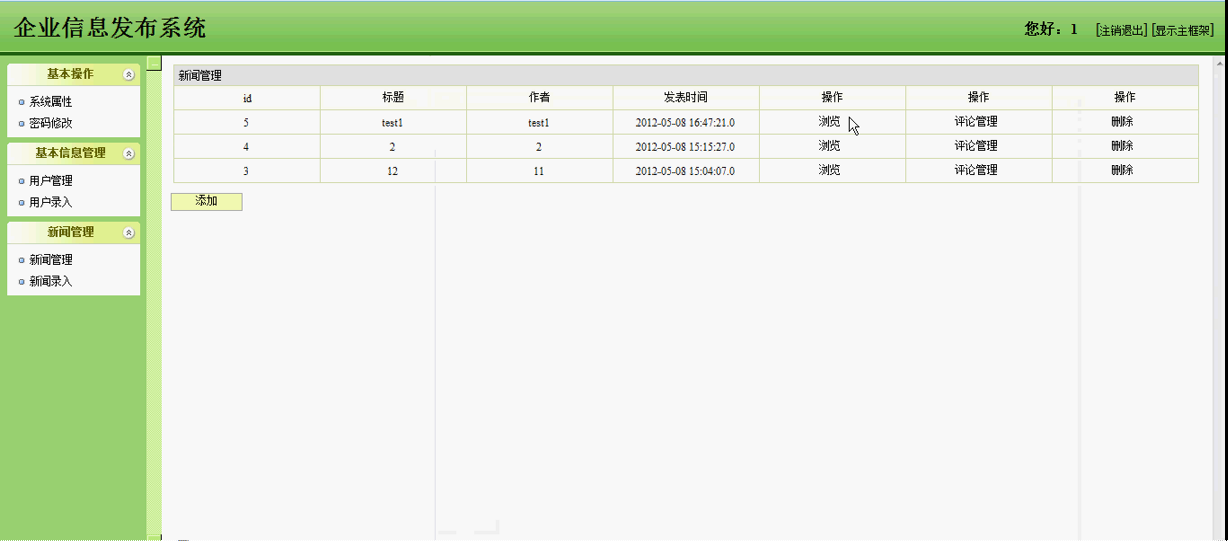Click the bullet icon beside 新闻录入

(21, 282)
